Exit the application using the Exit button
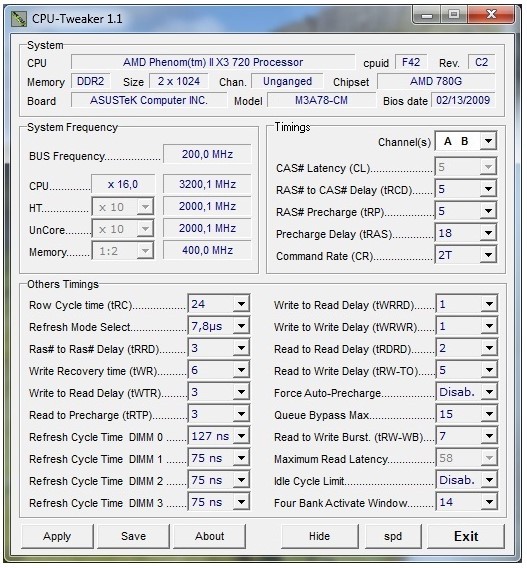Image resolution: width=527 pixels, height=568 pixels. 466,536
